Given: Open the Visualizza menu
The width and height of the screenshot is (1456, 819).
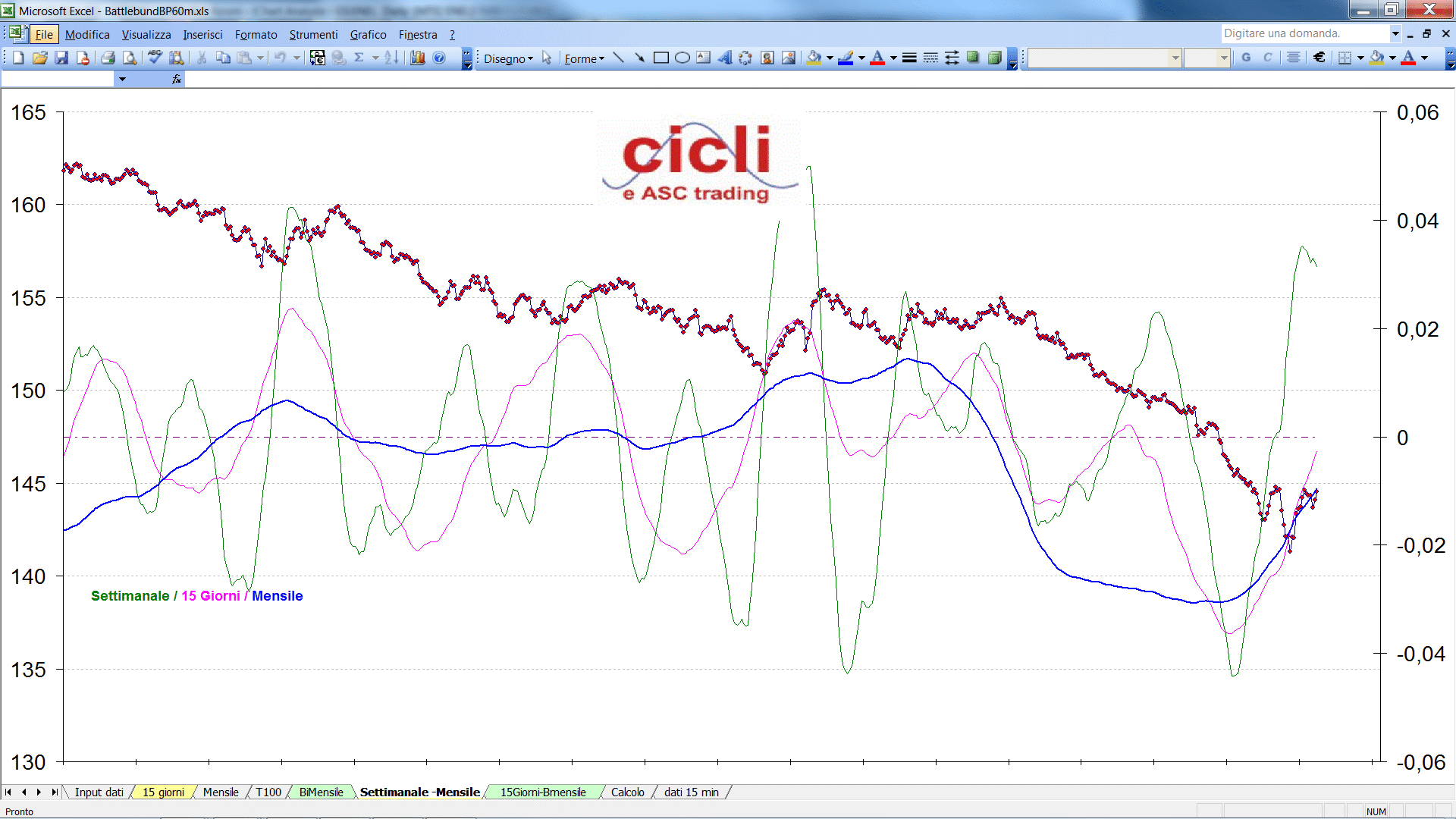Looking at the screenshot, I should (146, 34).
